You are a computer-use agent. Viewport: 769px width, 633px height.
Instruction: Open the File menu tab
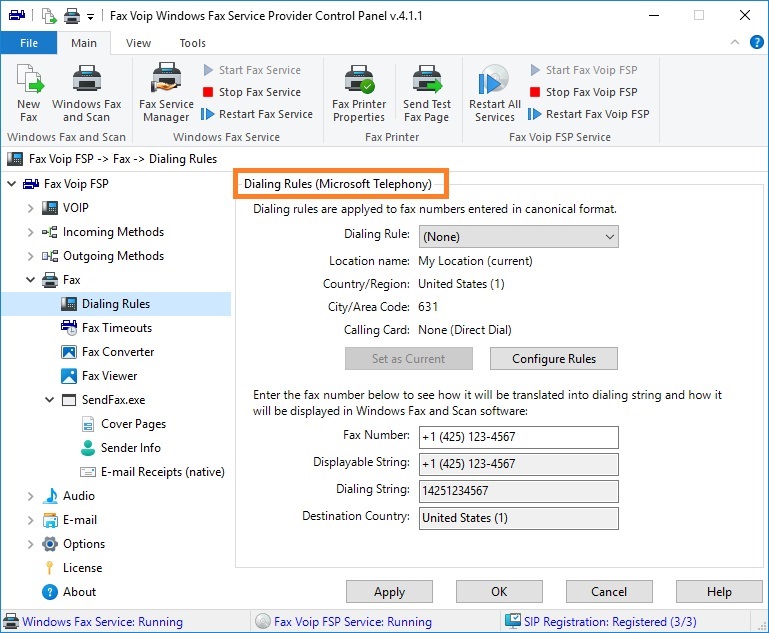click(x=29, y=43)
